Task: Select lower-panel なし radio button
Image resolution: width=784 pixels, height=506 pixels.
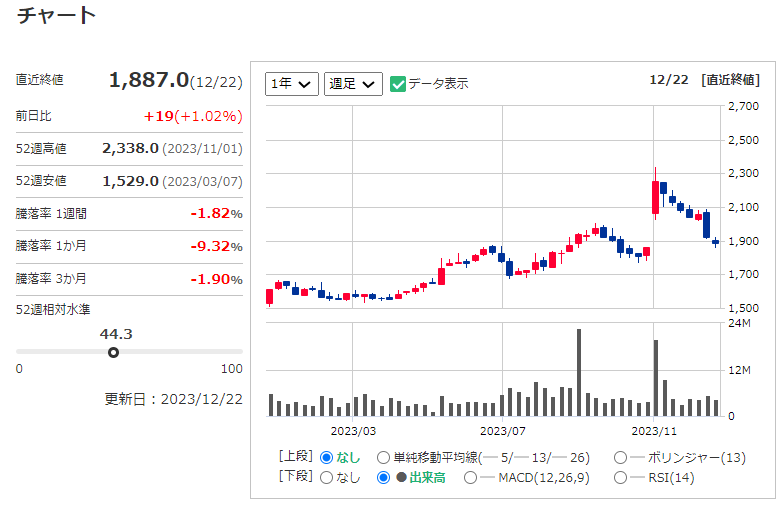Action: 326,478
